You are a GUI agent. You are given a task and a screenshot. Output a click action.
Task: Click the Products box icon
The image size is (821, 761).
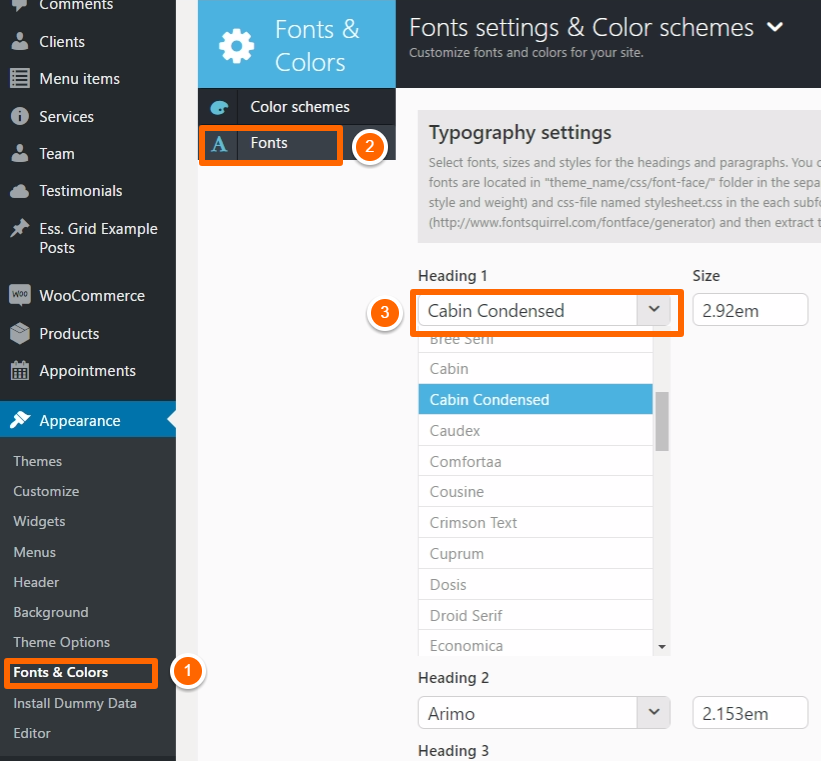click(x=20, y=333)
